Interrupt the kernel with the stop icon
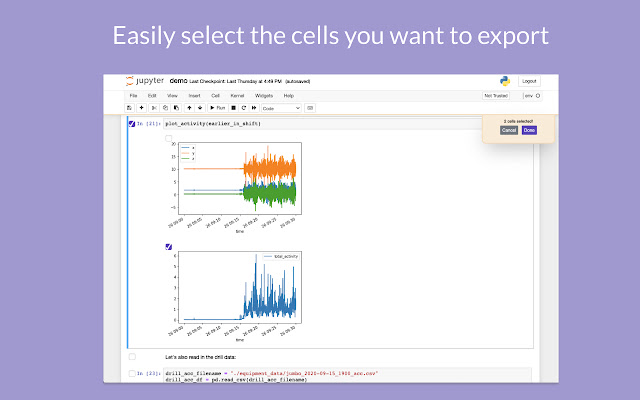 (x=233, y=108)
